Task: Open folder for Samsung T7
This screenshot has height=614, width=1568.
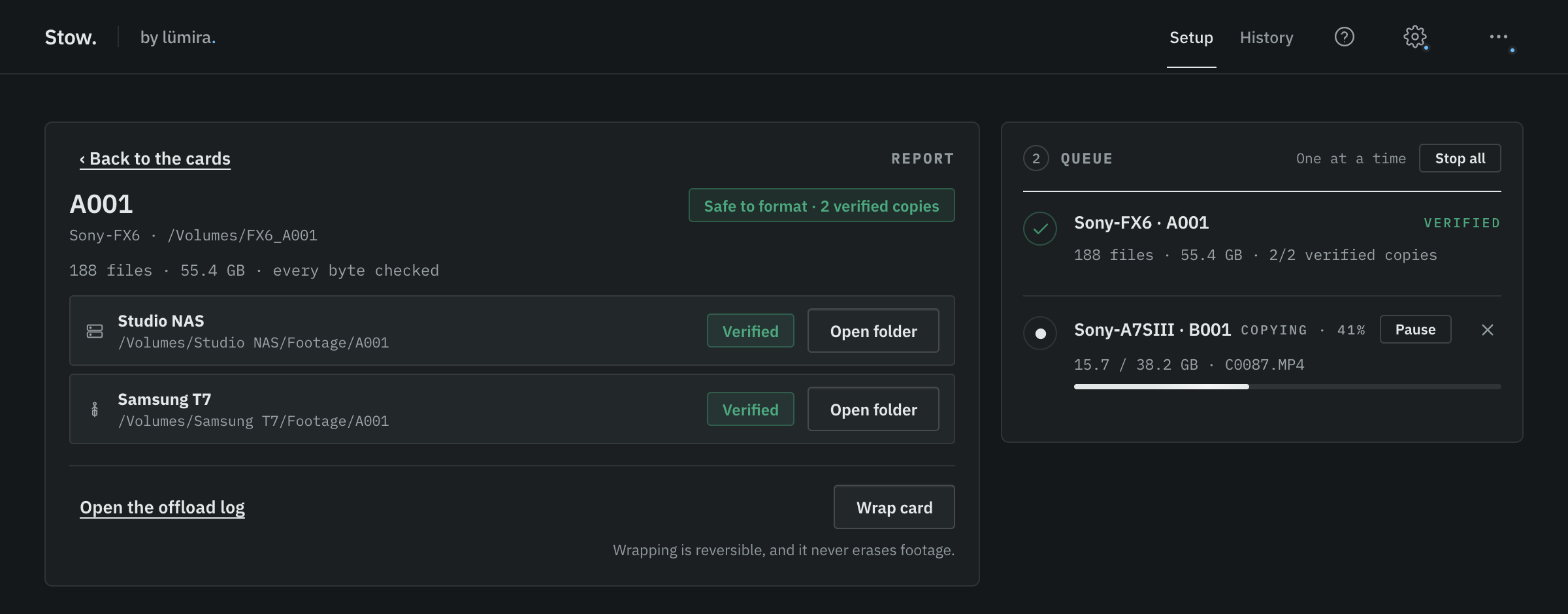Action: click(x=873, y=409)
